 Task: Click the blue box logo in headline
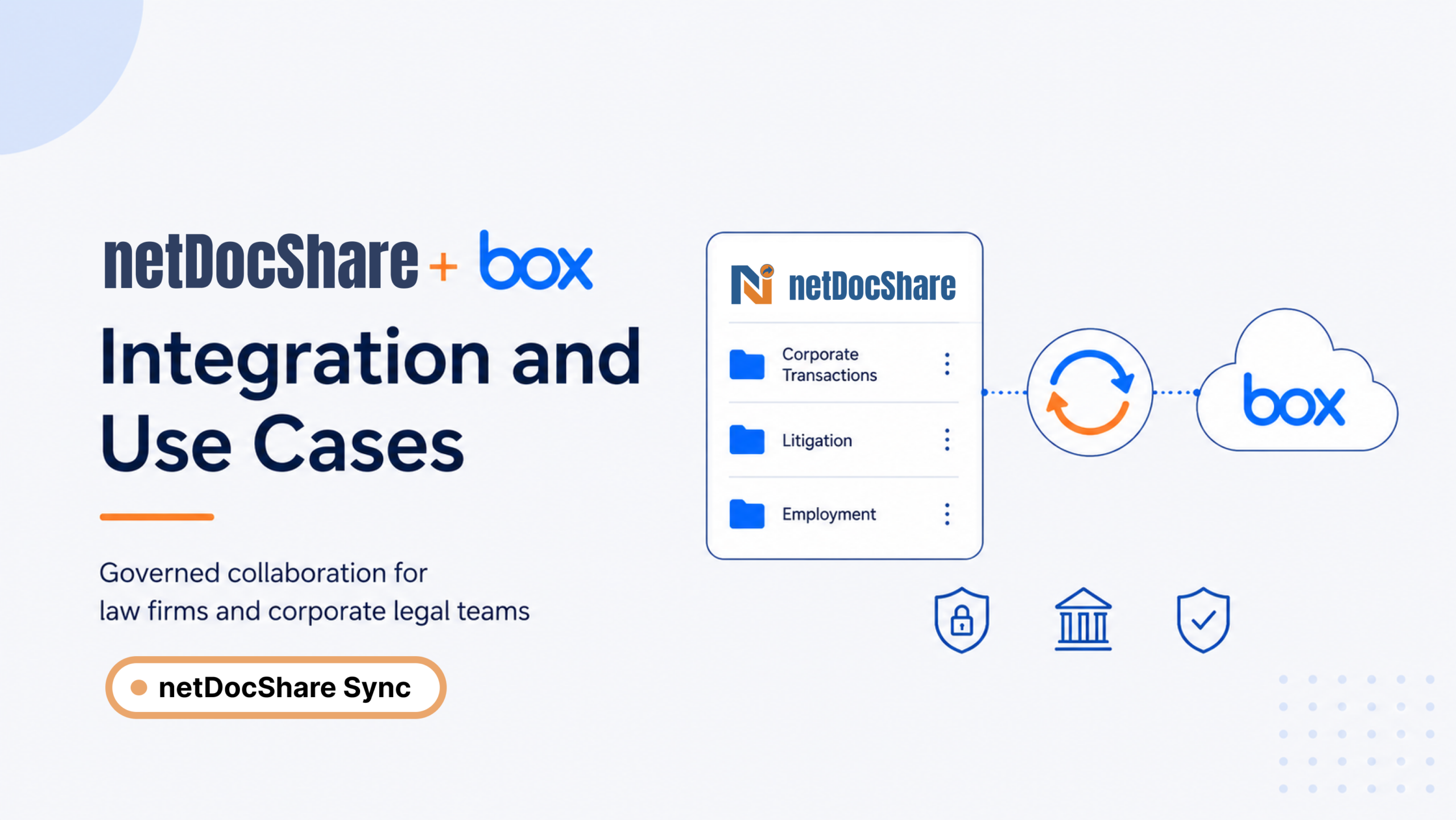click(536, 260)
